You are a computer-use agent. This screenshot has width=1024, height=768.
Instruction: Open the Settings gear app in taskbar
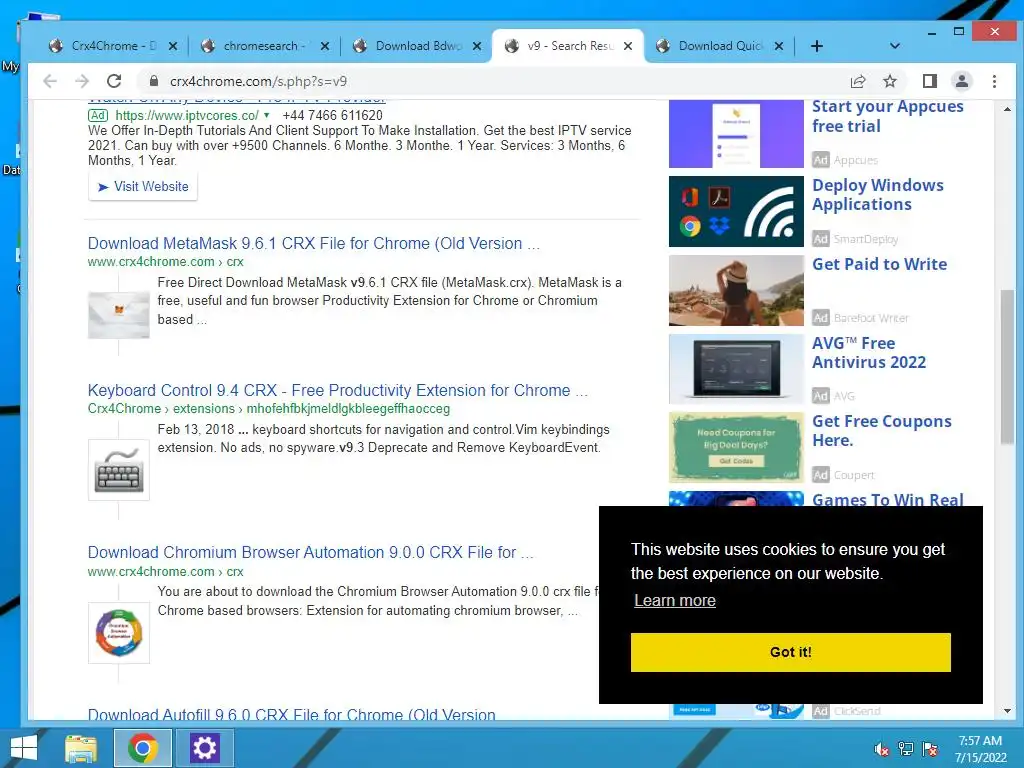[x=204, y=748]
